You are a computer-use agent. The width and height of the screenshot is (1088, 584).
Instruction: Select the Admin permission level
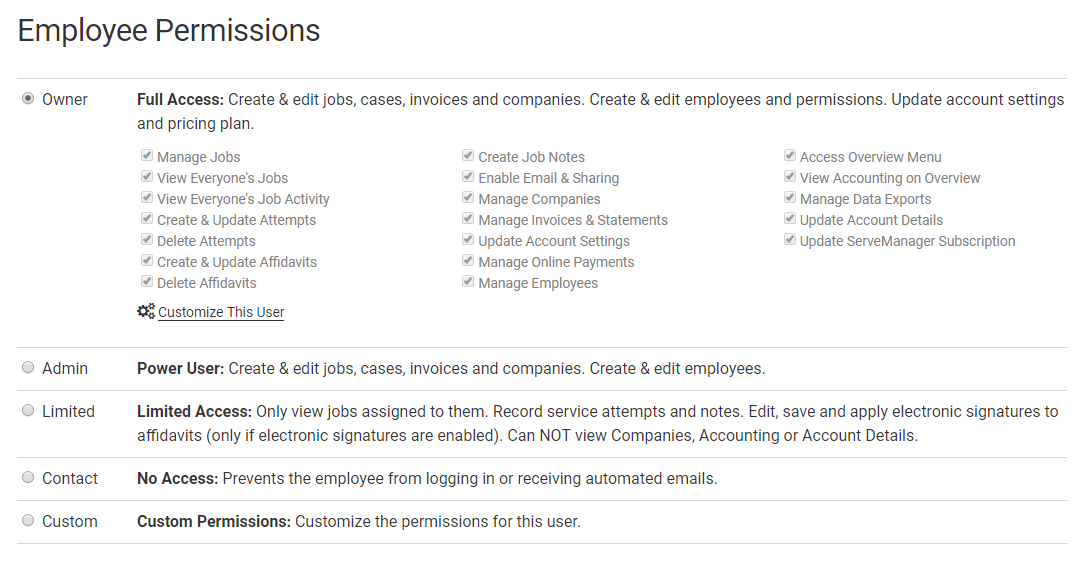(28, 367)
